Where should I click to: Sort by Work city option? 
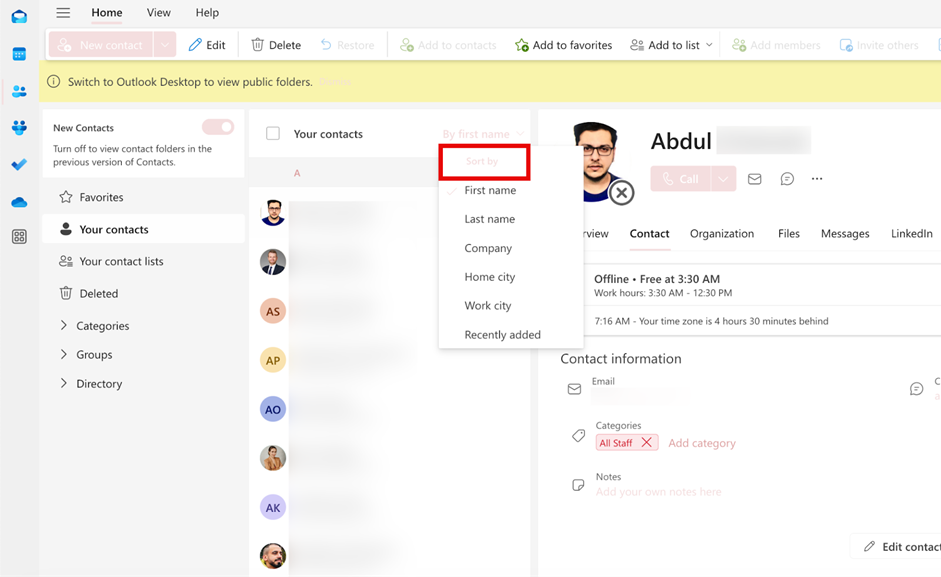click(x=511, y=306)
